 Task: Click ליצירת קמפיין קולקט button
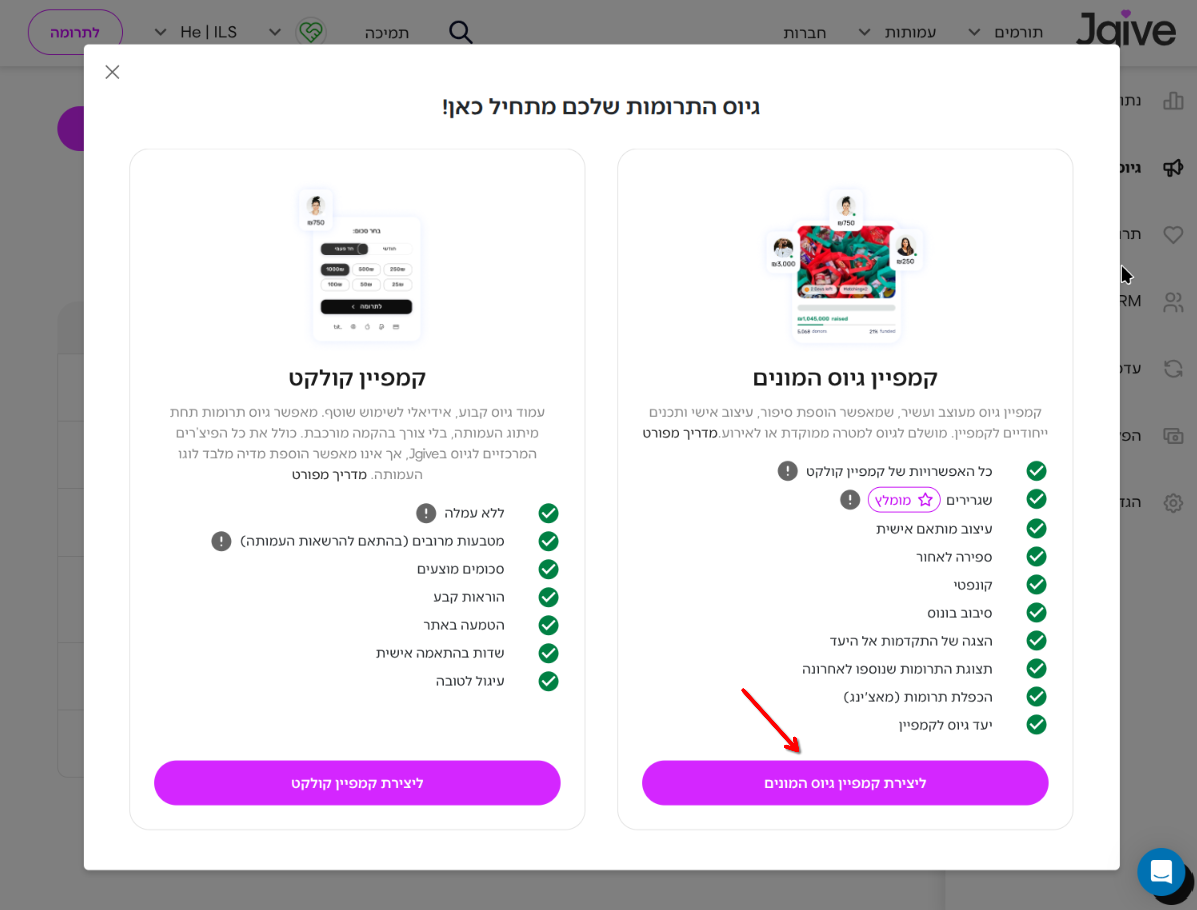coord(357,783)
